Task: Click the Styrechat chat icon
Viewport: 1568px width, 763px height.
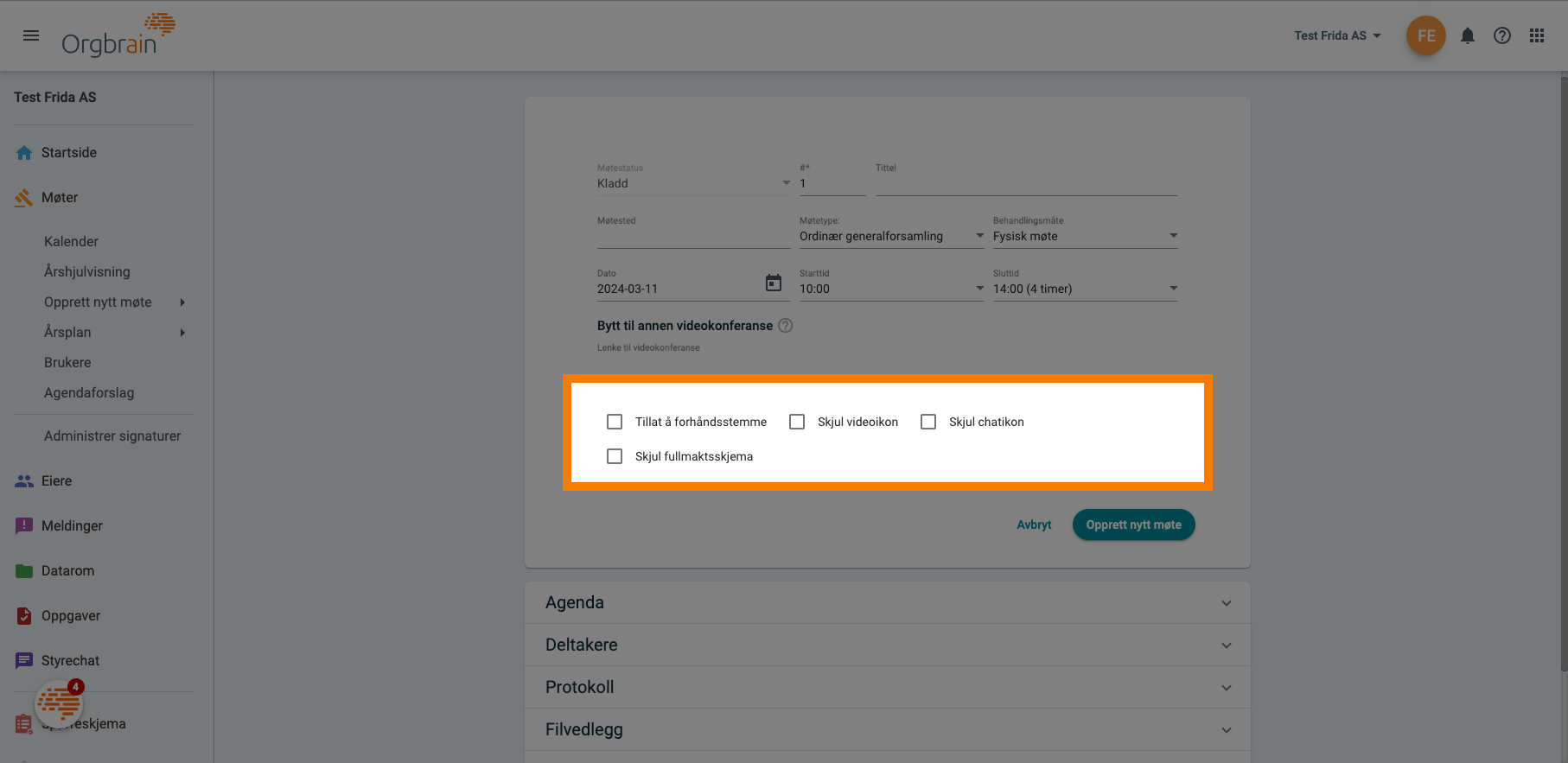Action: [24, 661]
